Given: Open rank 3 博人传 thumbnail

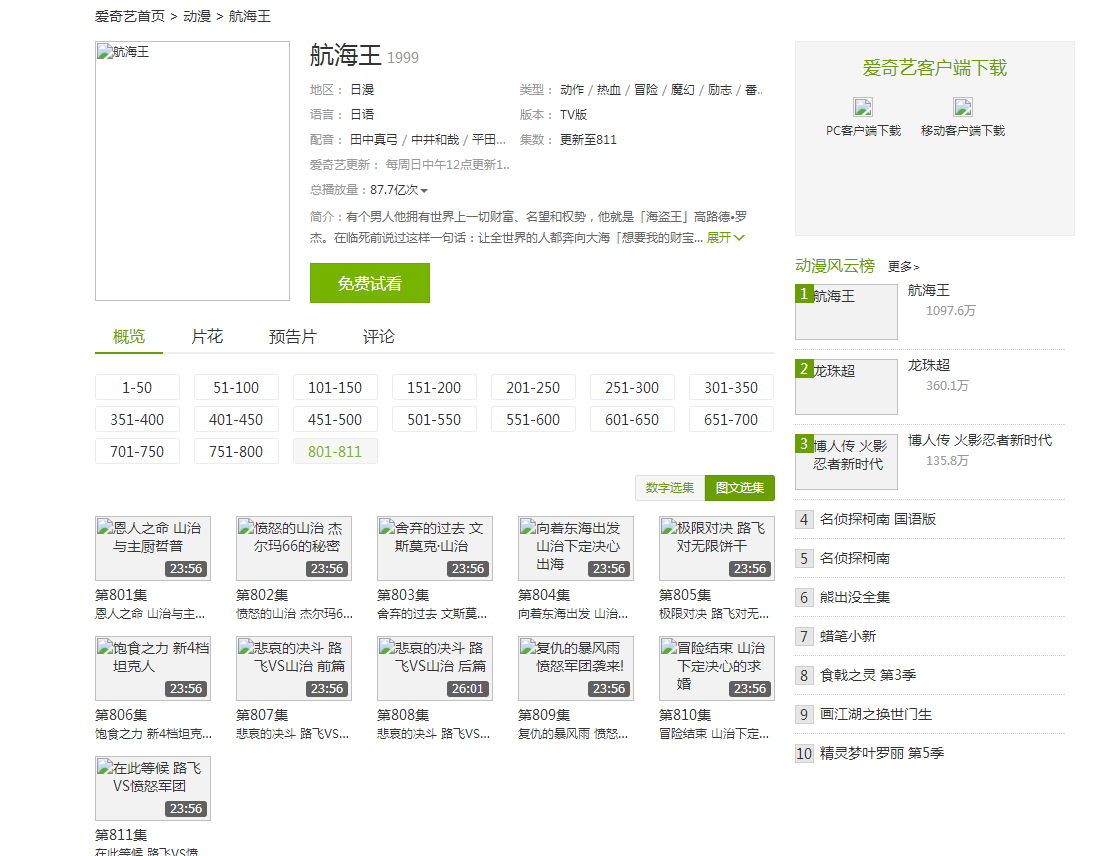Looking at the screenshot, I should coord(846,462).
